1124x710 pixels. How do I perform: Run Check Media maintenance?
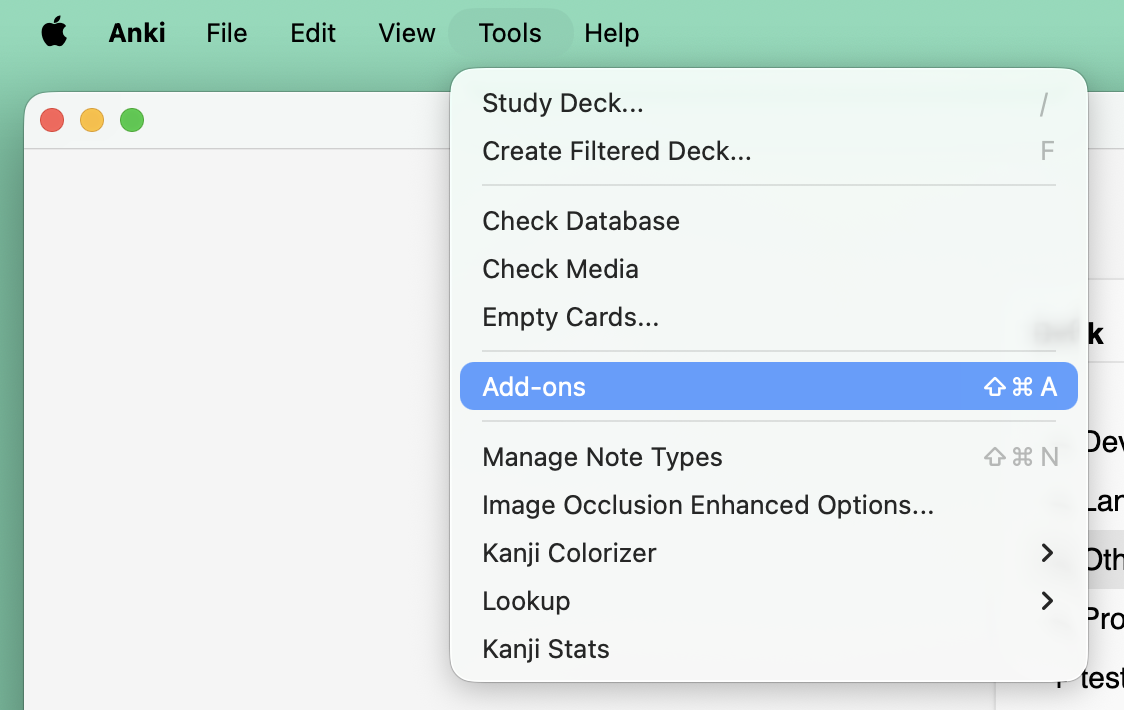click(x=560, y=268)
